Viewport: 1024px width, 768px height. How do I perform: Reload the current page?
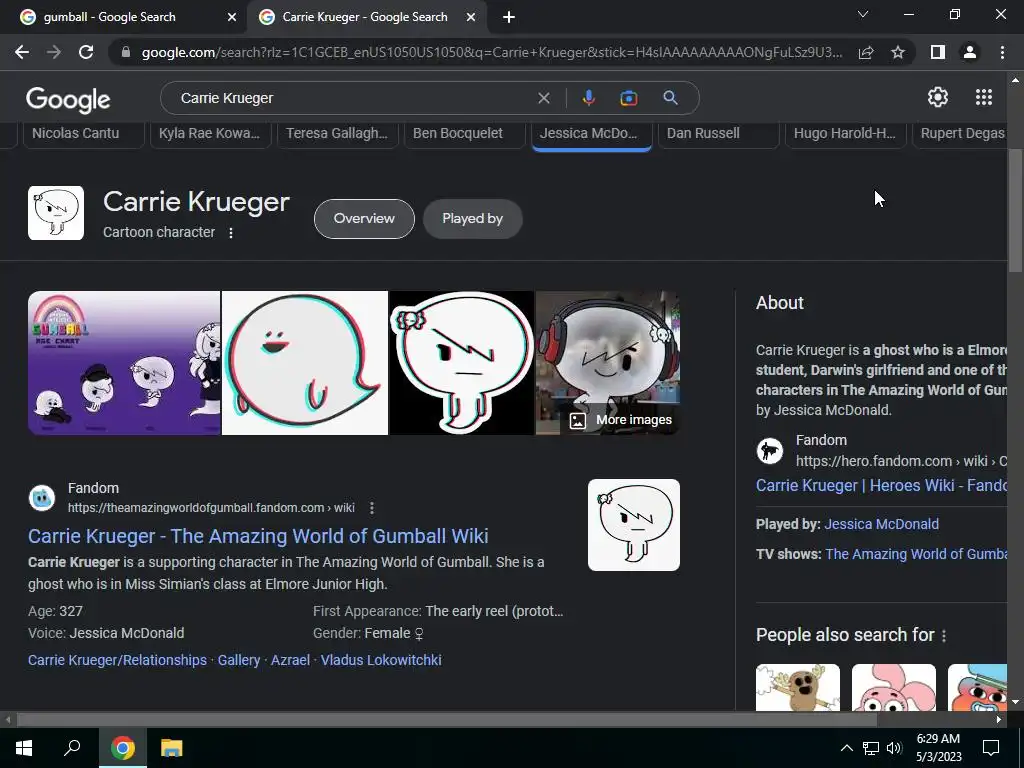tap(86, 52)
